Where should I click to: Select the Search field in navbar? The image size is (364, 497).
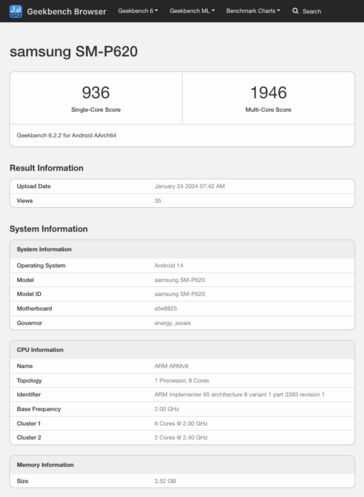pyautogui.click(x=312, y=11)
